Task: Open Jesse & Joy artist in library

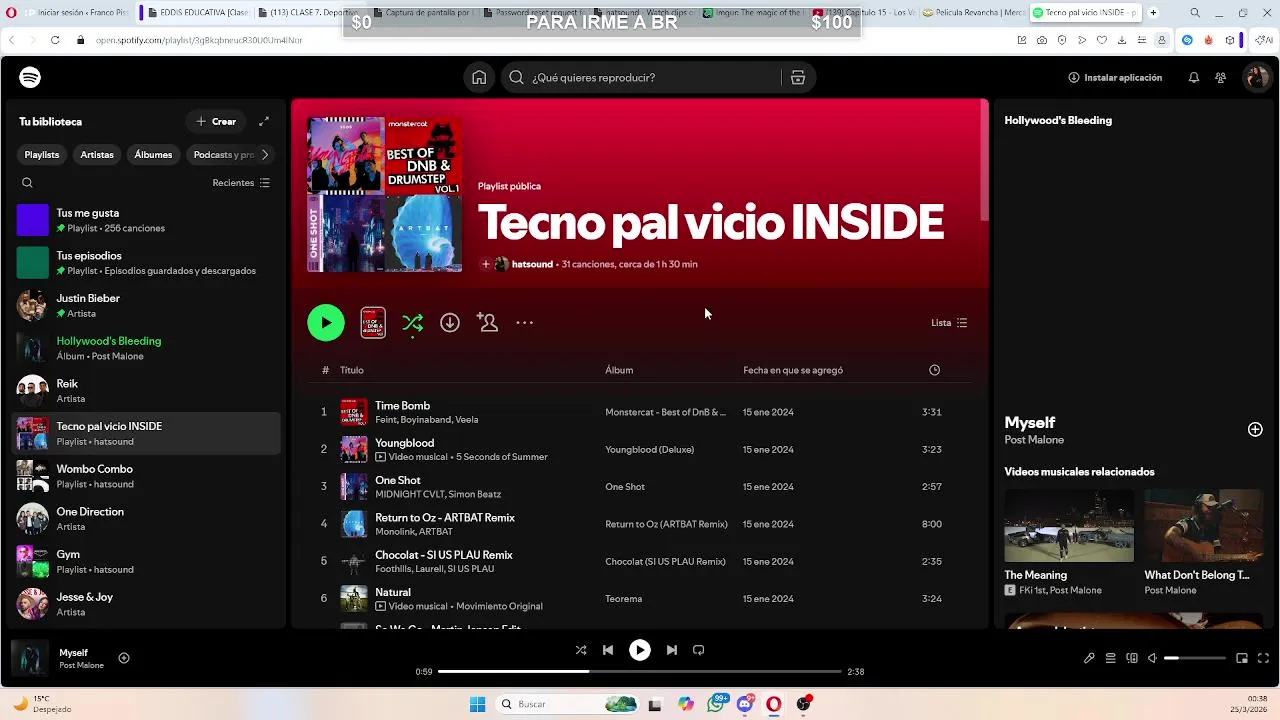Action: point(145,604)
